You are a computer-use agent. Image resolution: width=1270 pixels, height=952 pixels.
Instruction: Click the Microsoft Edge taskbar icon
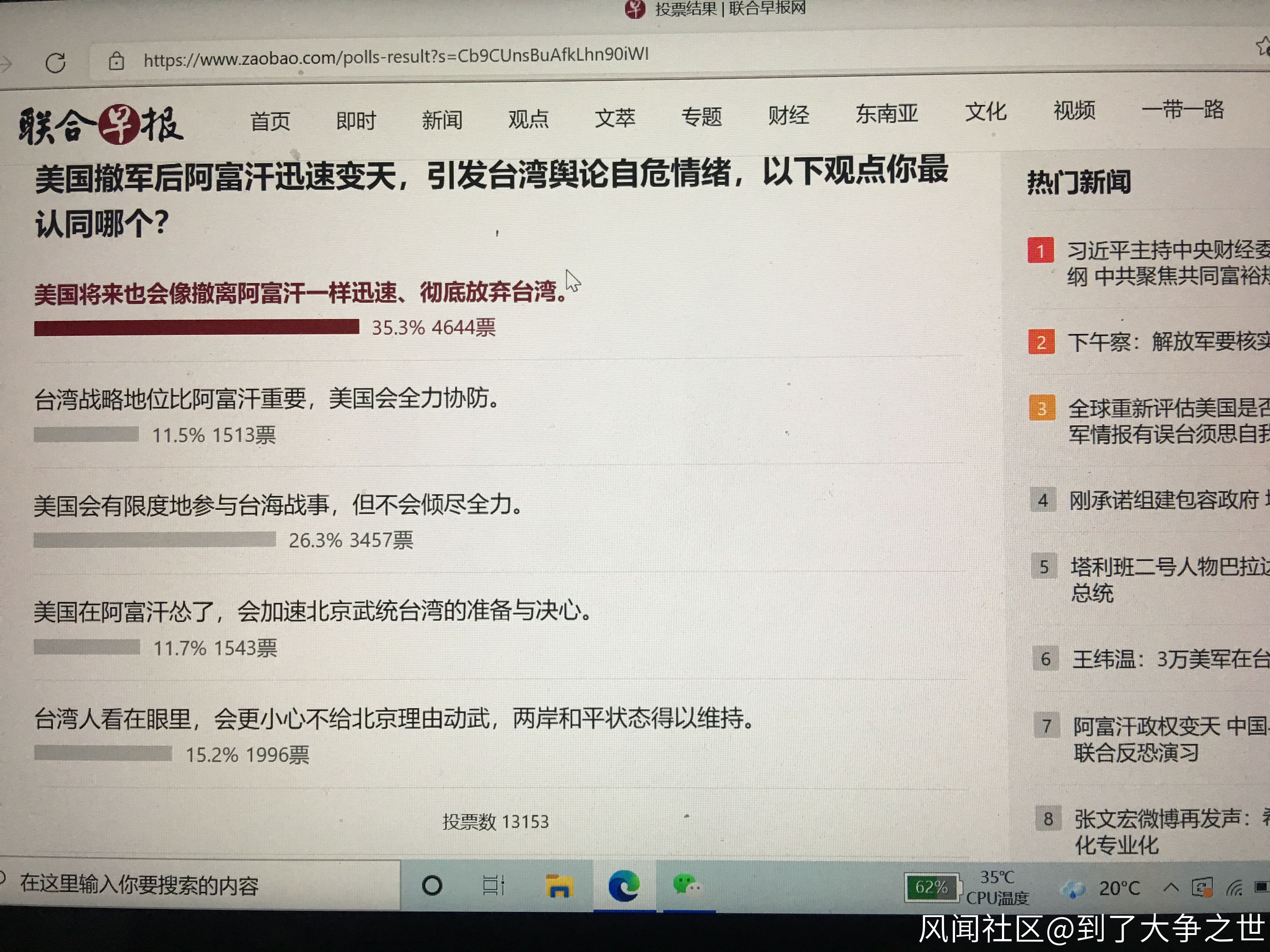coord(624,886)
